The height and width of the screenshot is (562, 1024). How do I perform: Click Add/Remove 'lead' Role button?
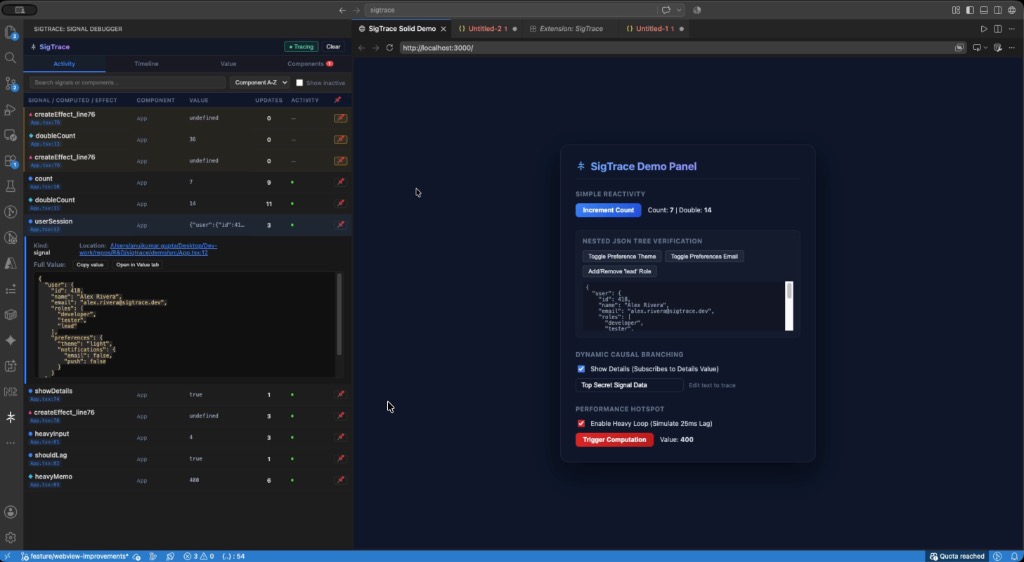[619, 272]
